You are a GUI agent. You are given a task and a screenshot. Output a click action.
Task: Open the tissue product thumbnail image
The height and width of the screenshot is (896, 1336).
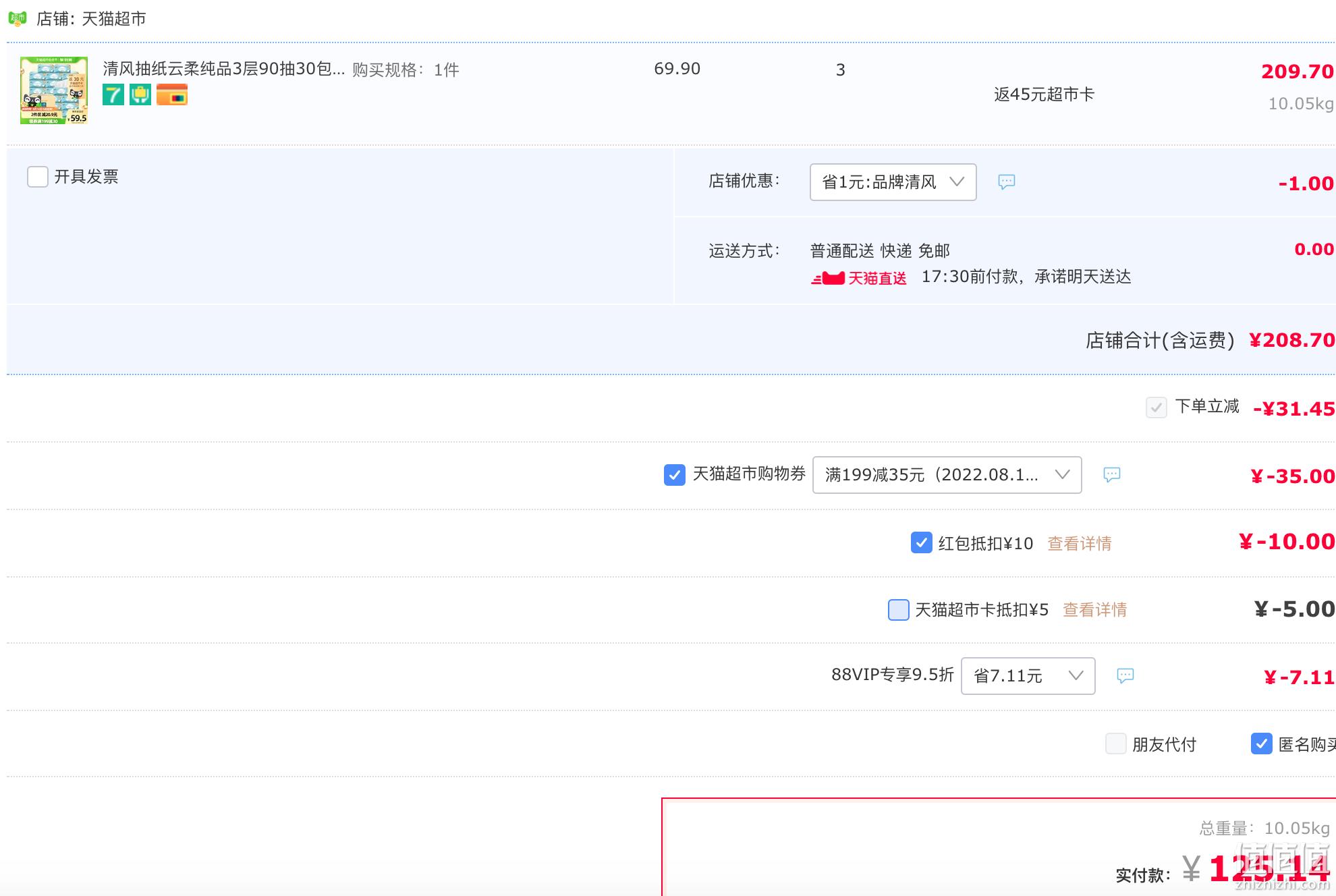click(x=54, y=90)
